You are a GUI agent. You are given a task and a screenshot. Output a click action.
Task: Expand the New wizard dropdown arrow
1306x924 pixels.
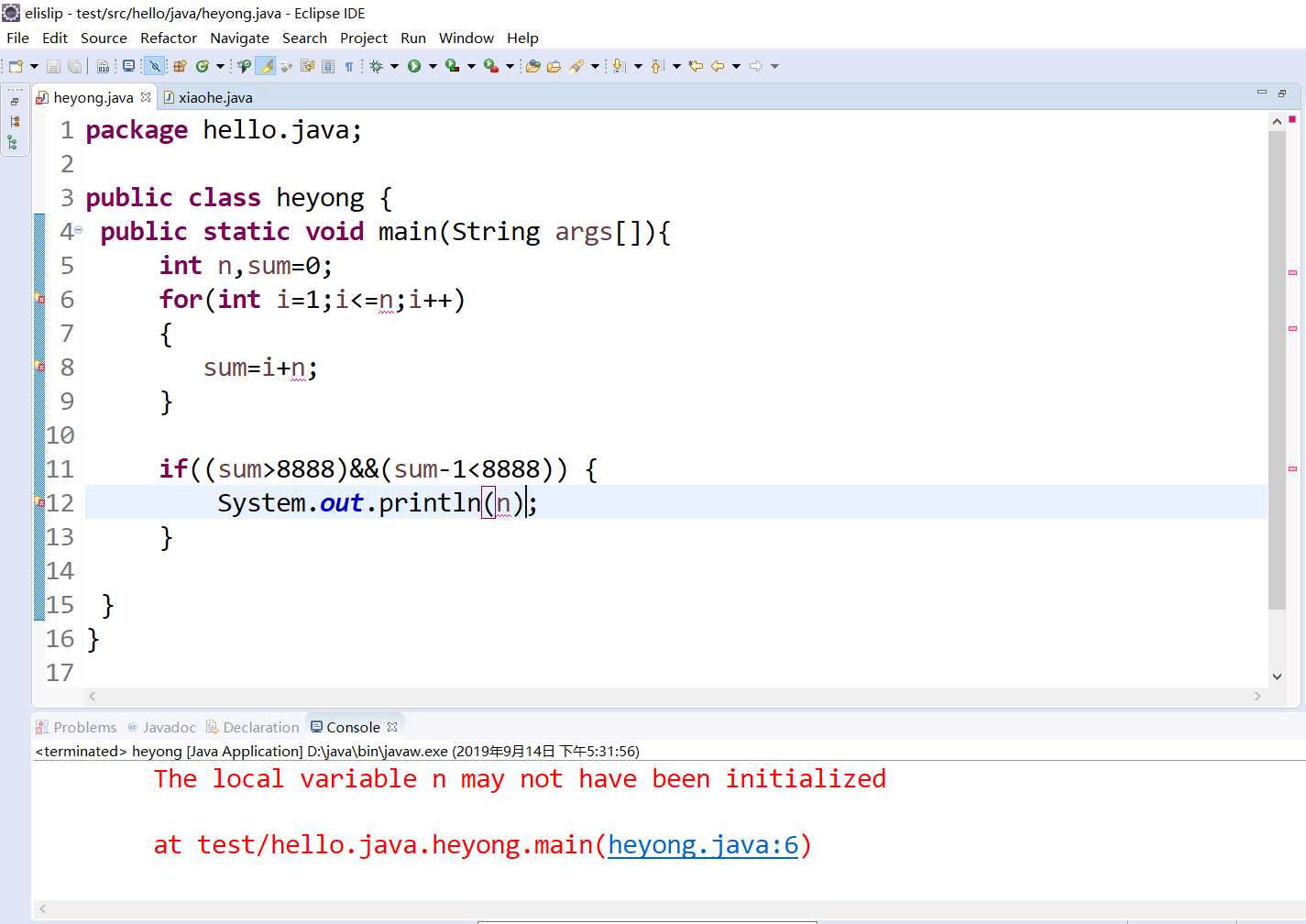[34, 66]
